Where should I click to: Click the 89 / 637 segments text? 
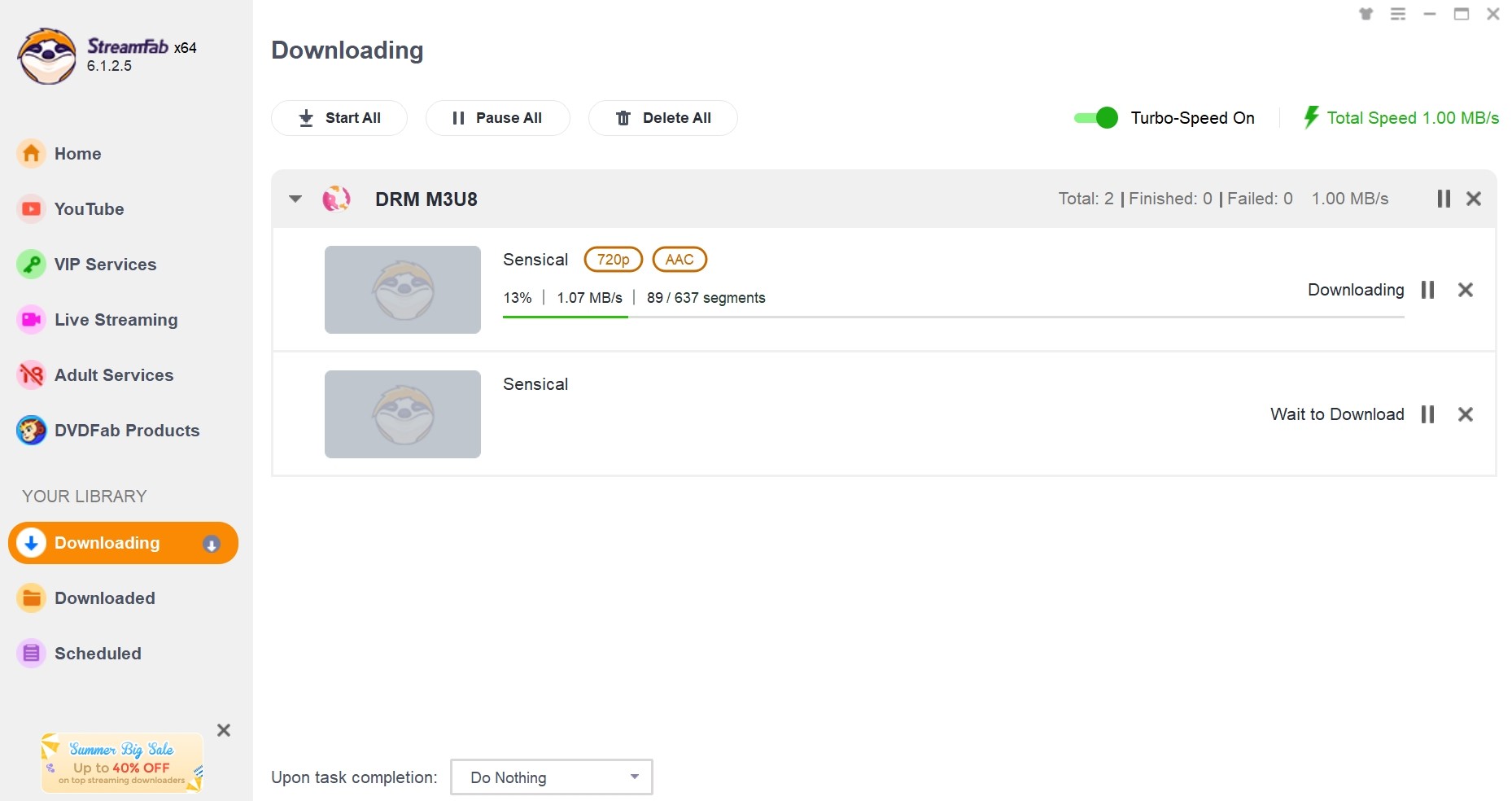point(706,298)
